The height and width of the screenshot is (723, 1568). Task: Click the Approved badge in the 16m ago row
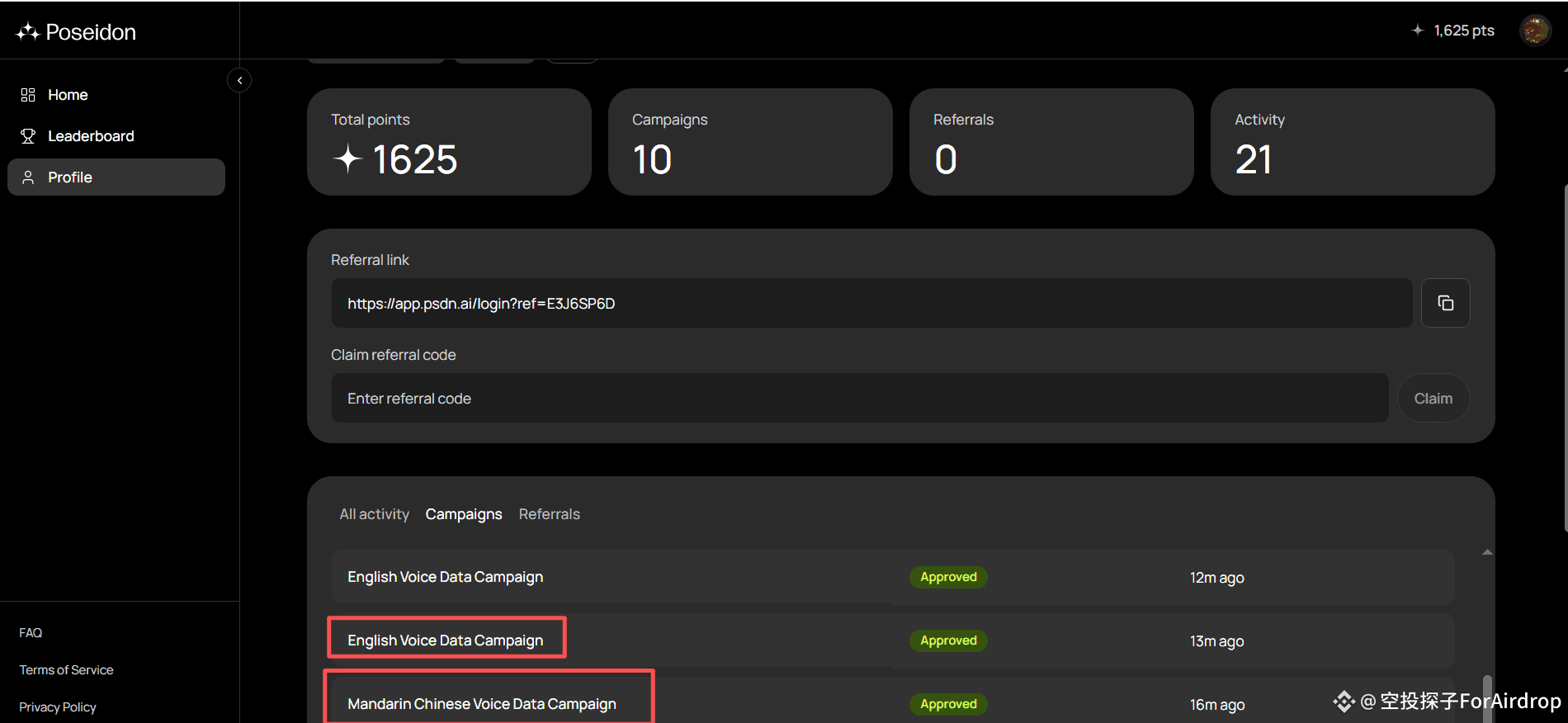point(948,704)
